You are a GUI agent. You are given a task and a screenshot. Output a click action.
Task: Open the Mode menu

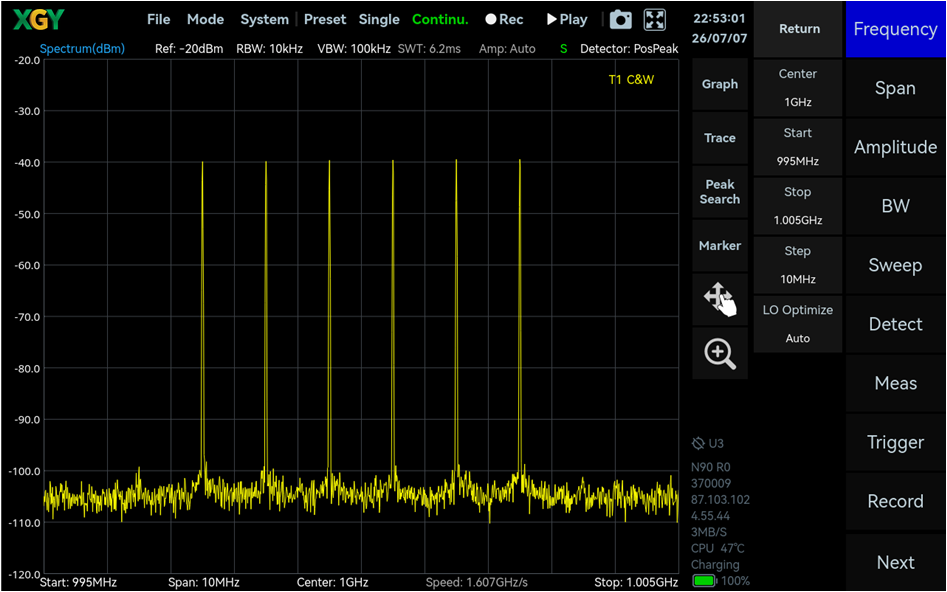[205, 19]
